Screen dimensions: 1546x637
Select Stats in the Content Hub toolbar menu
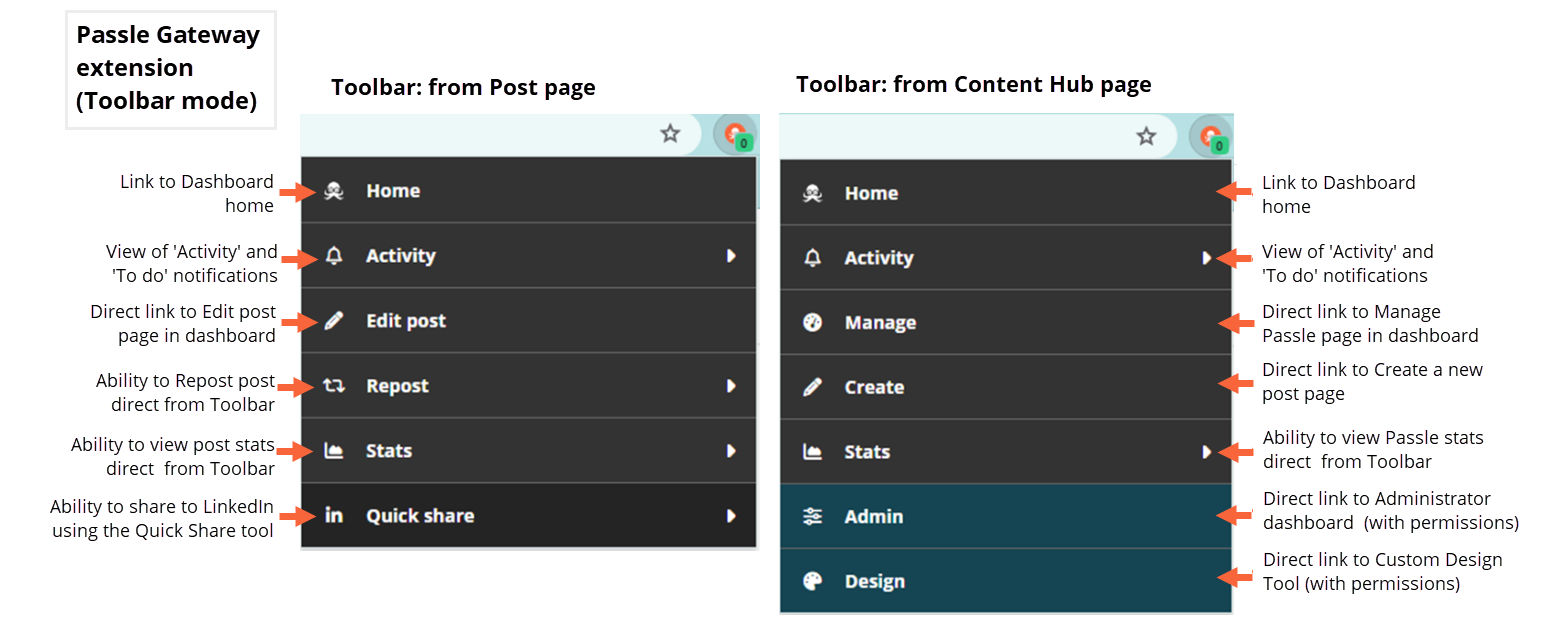1006,452
